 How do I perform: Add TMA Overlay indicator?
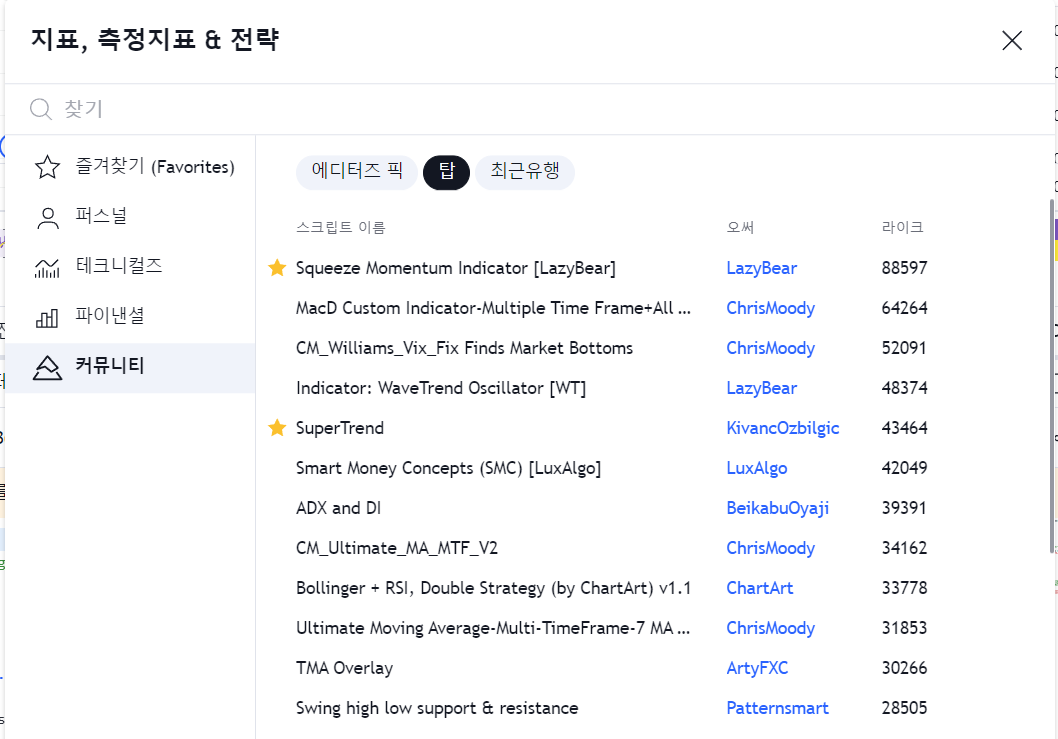click(x=344, y=668)
